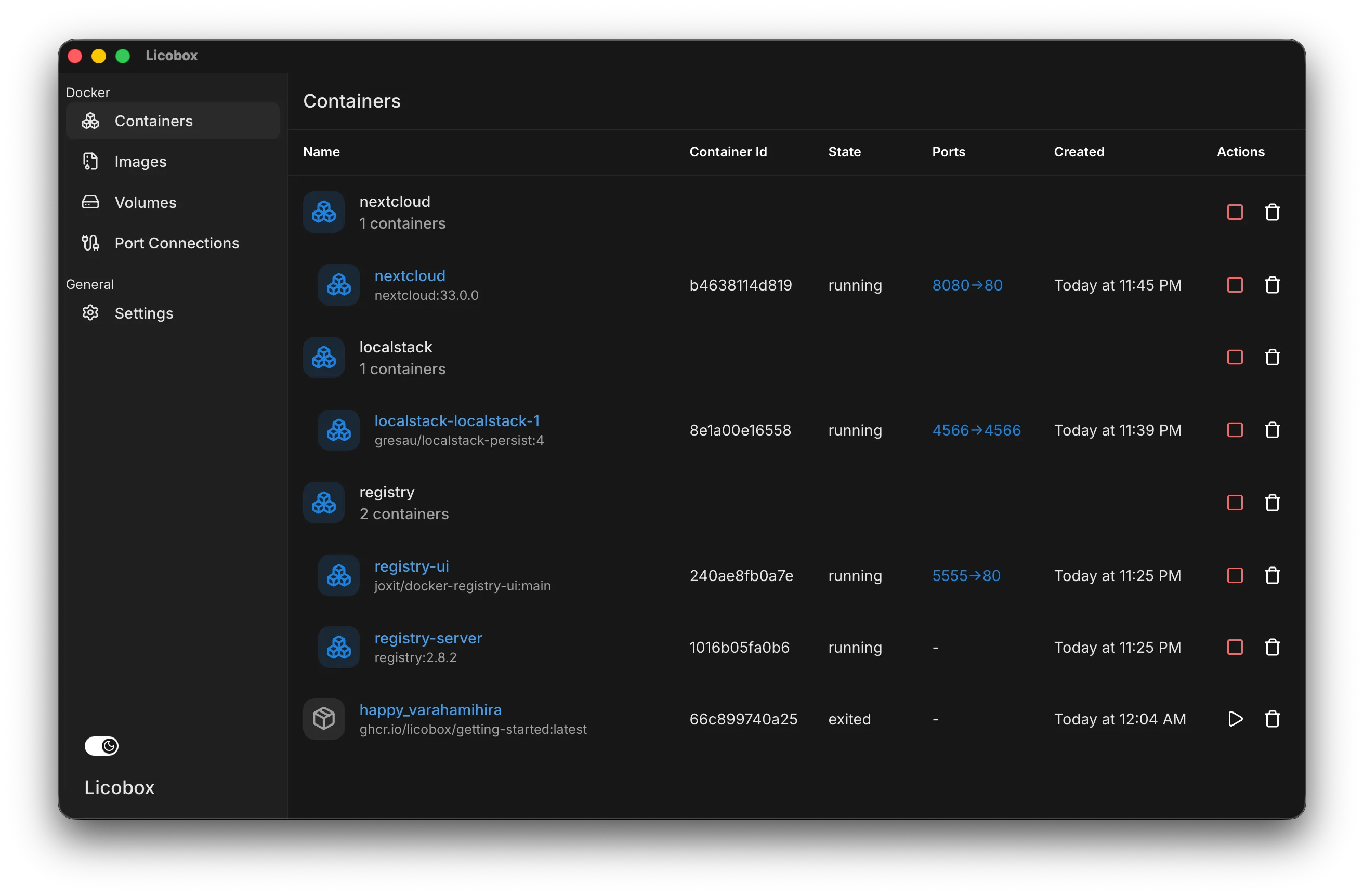Screen dimensions: 1364x896
Task: Delete the registry-server container
Action: (x=1271, y=648)
